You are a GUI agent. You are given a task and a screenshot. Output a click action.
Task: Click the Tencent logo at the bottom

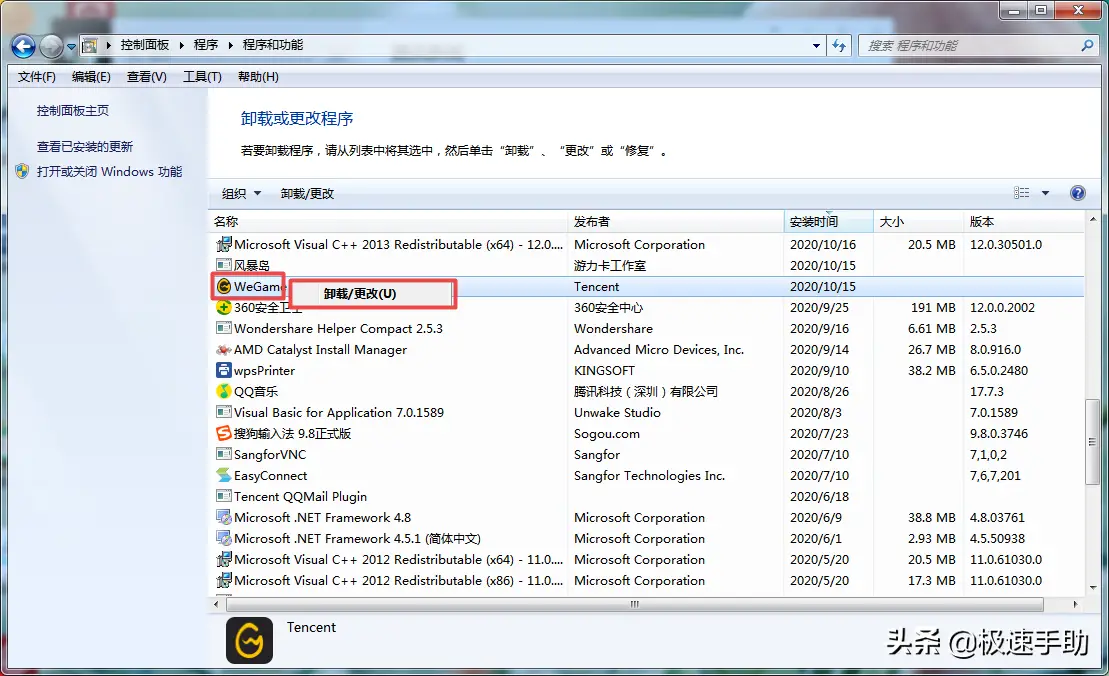(248, 640)
